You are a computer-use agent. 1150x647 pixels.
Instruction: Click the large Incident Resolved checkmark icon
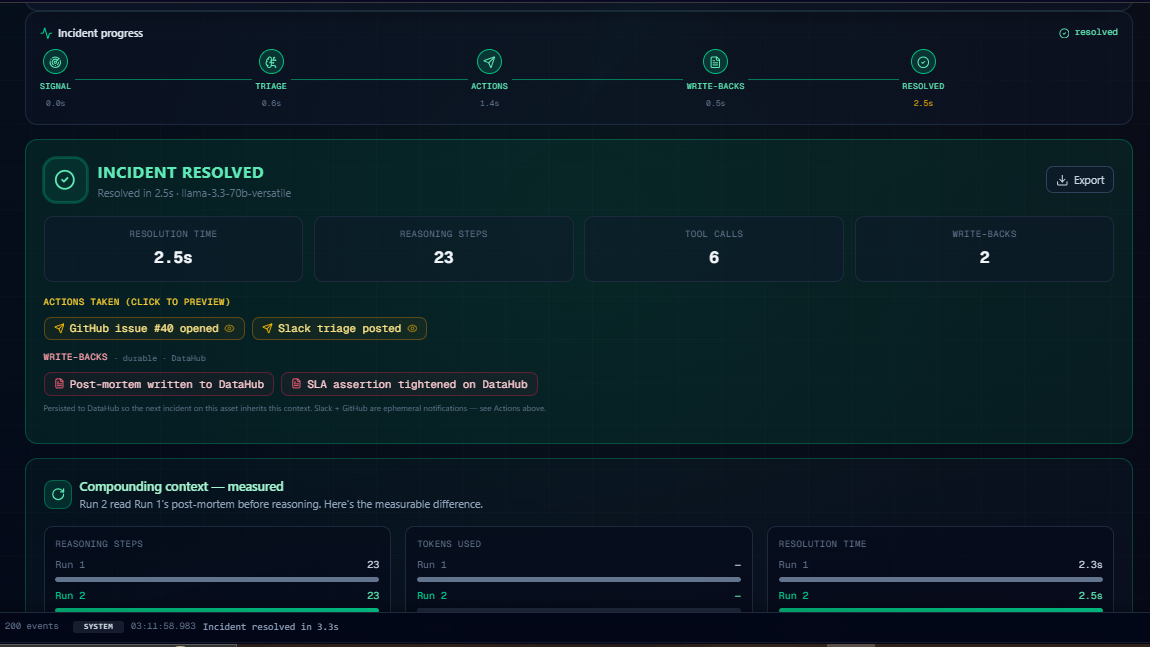point(65,180)
